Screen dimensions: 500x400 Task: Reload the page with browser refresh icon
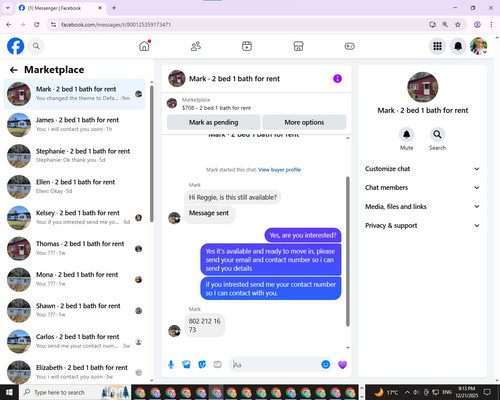click(x=37, y=24)
